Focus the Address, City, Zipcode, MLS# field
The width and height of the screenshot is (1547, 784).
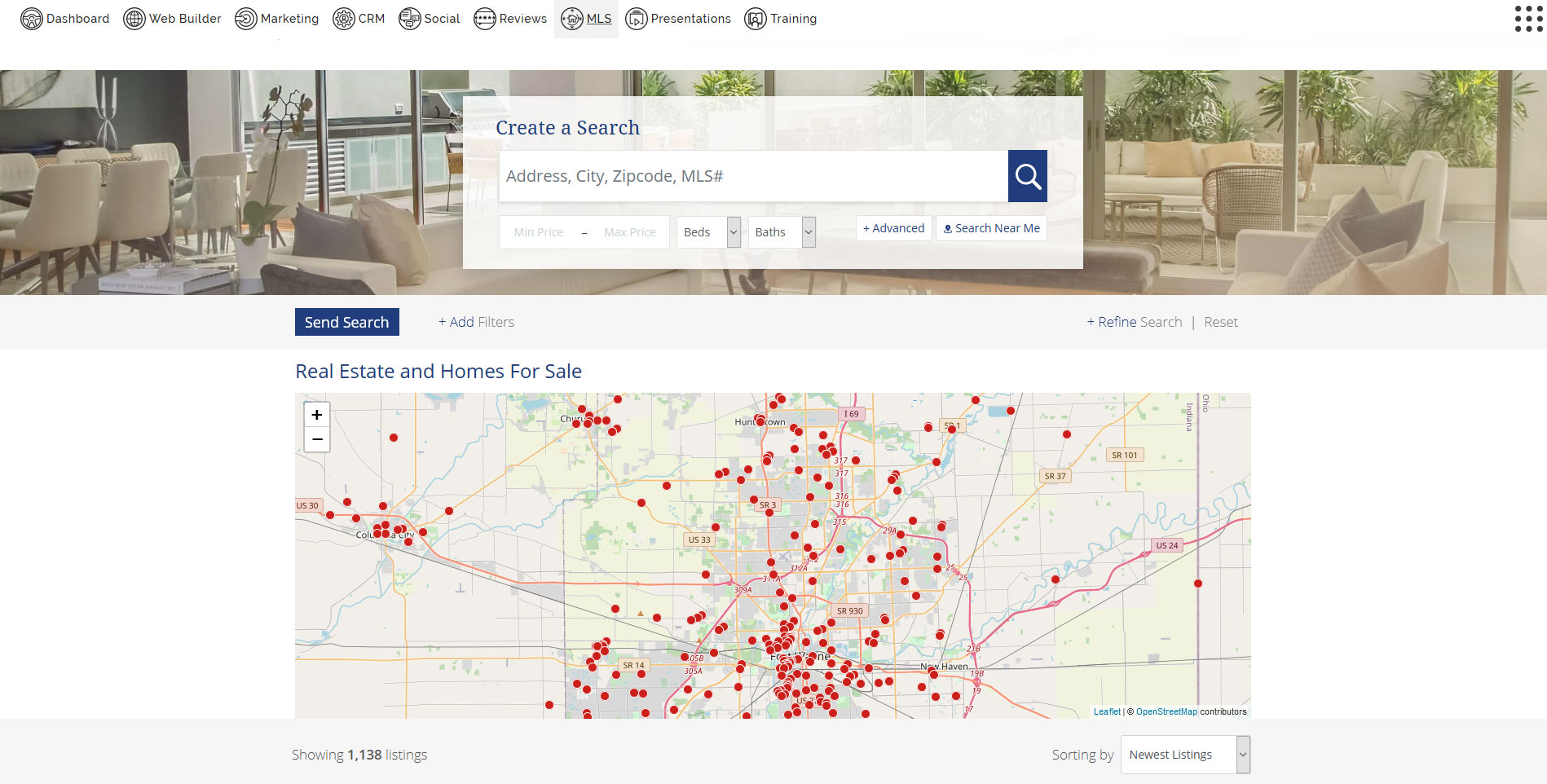tap(753, 176)
